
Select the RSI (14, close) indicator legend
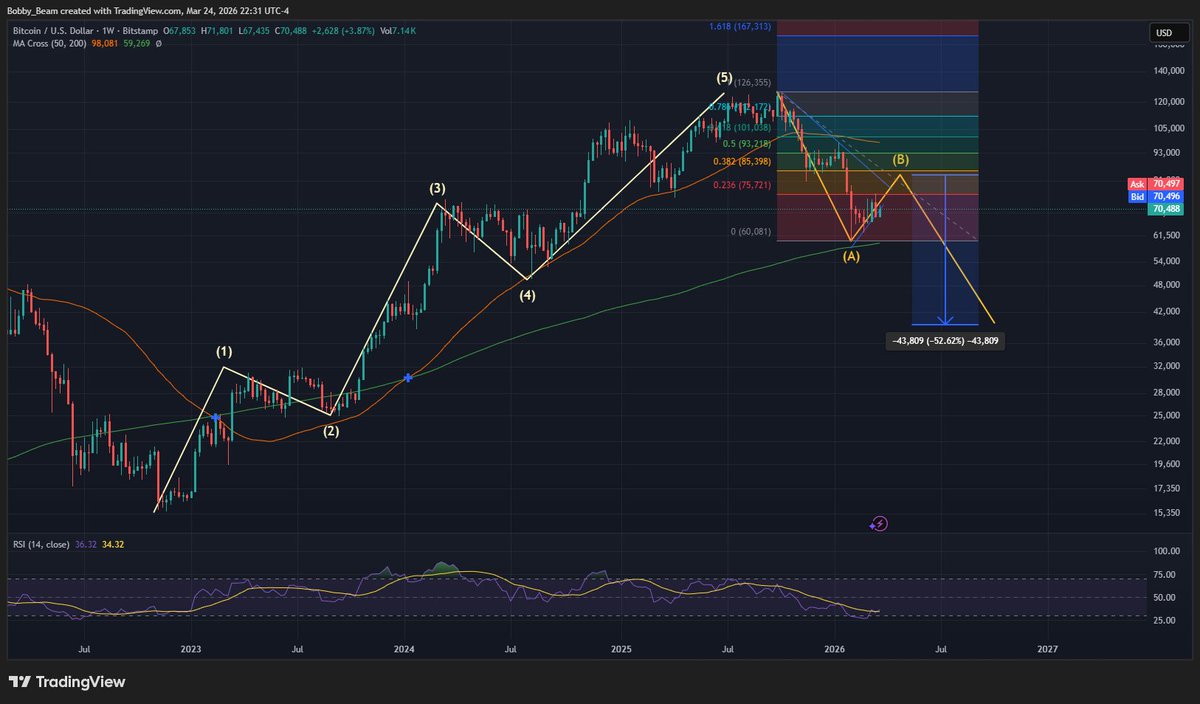click(x=39, y=544)
